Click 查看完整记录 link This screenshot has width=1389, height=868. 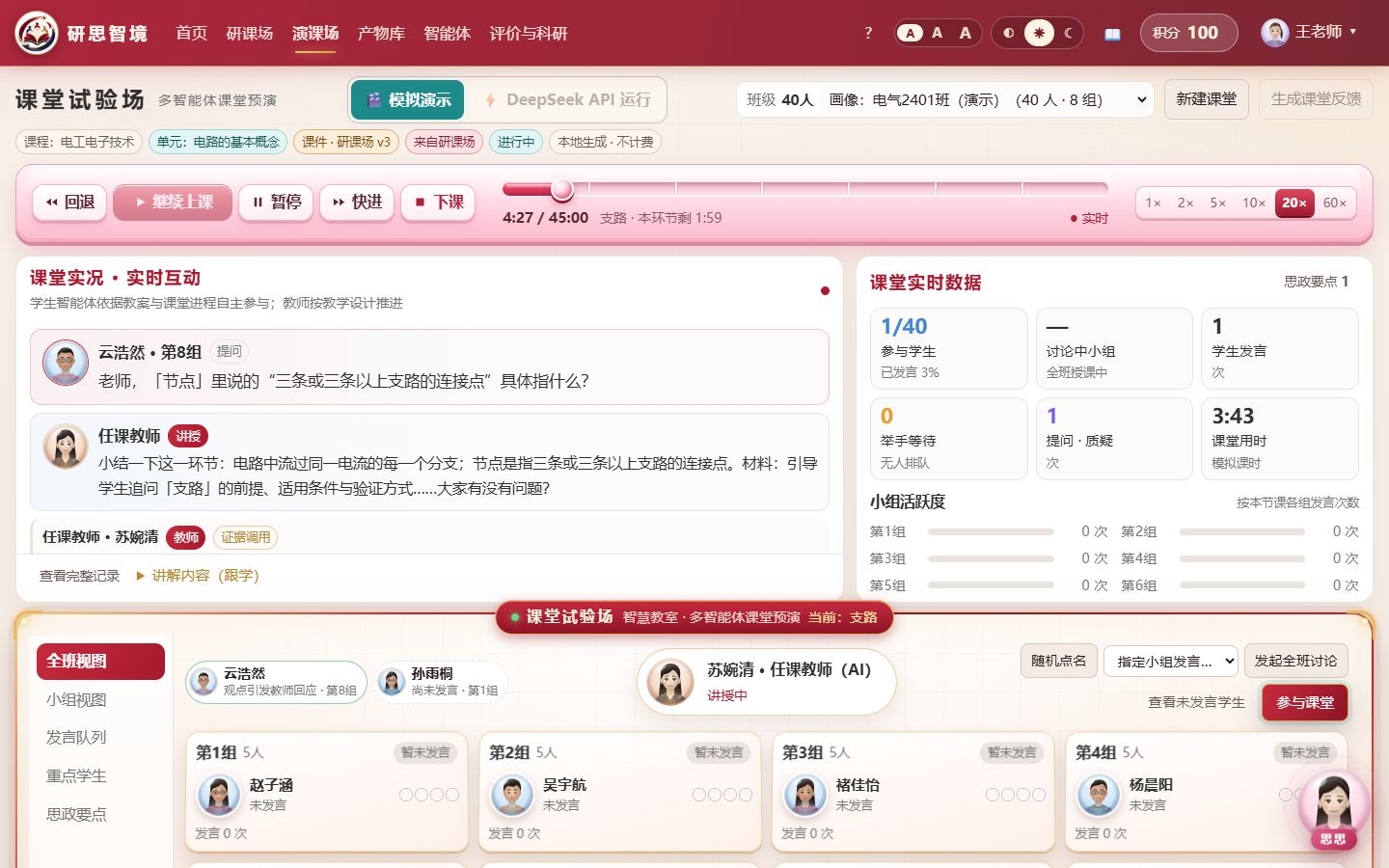pos(80,576)
